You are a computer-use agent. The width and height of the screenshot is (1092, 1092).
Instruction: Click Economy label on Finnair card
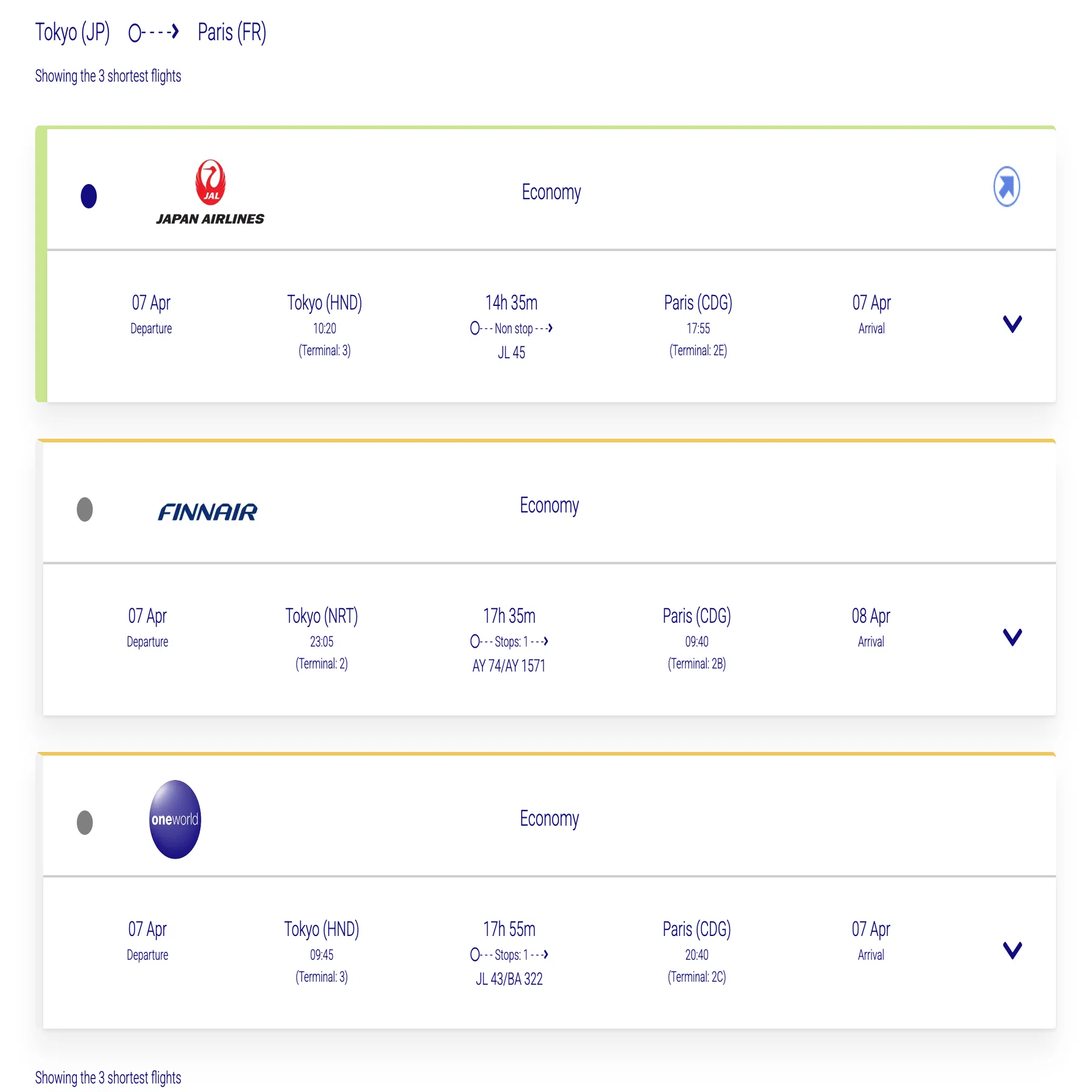pos(550,506)
